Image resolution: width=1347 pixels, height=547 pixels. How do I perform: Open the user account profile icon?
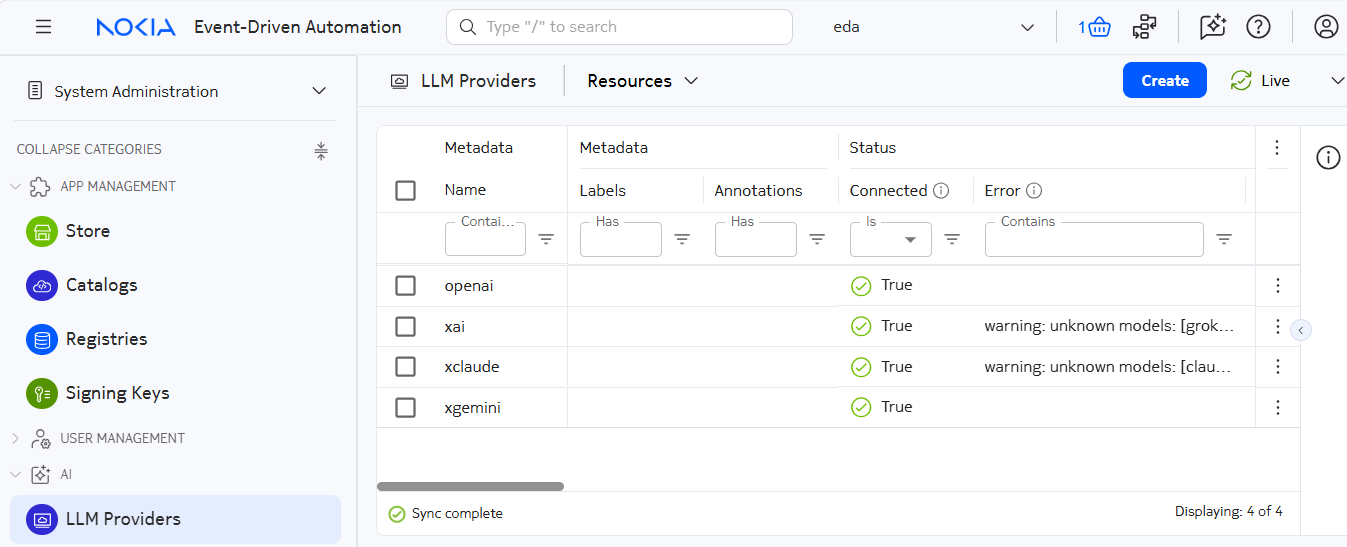pos(1326,27)
